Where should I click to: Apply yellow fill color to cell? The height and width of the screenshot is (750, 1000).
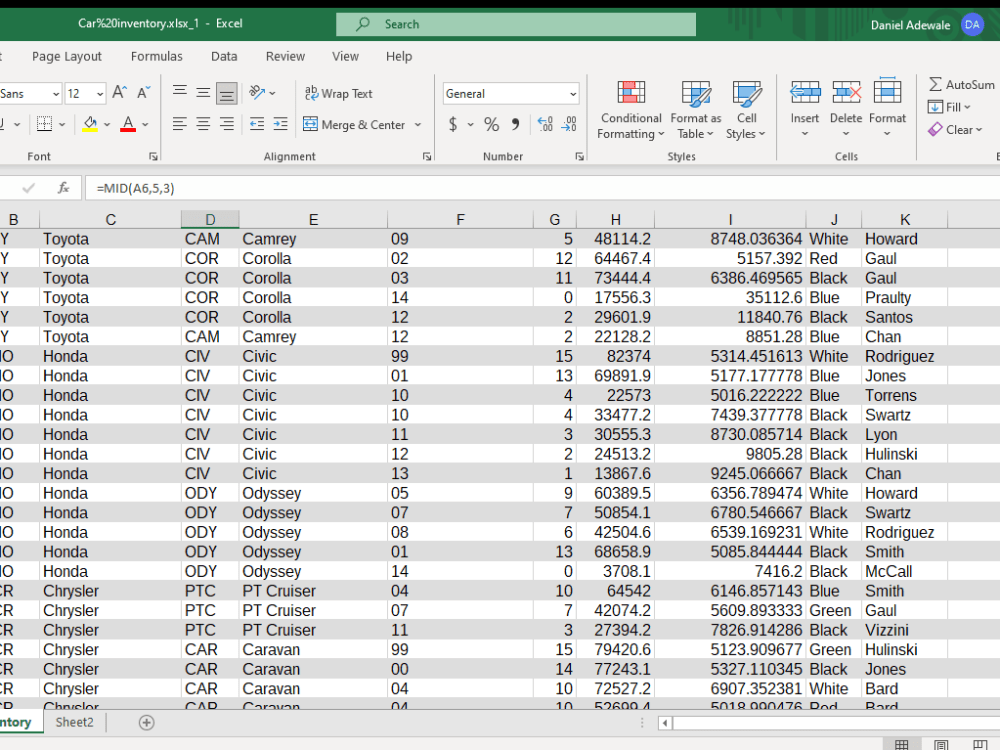tap(90, 124)
